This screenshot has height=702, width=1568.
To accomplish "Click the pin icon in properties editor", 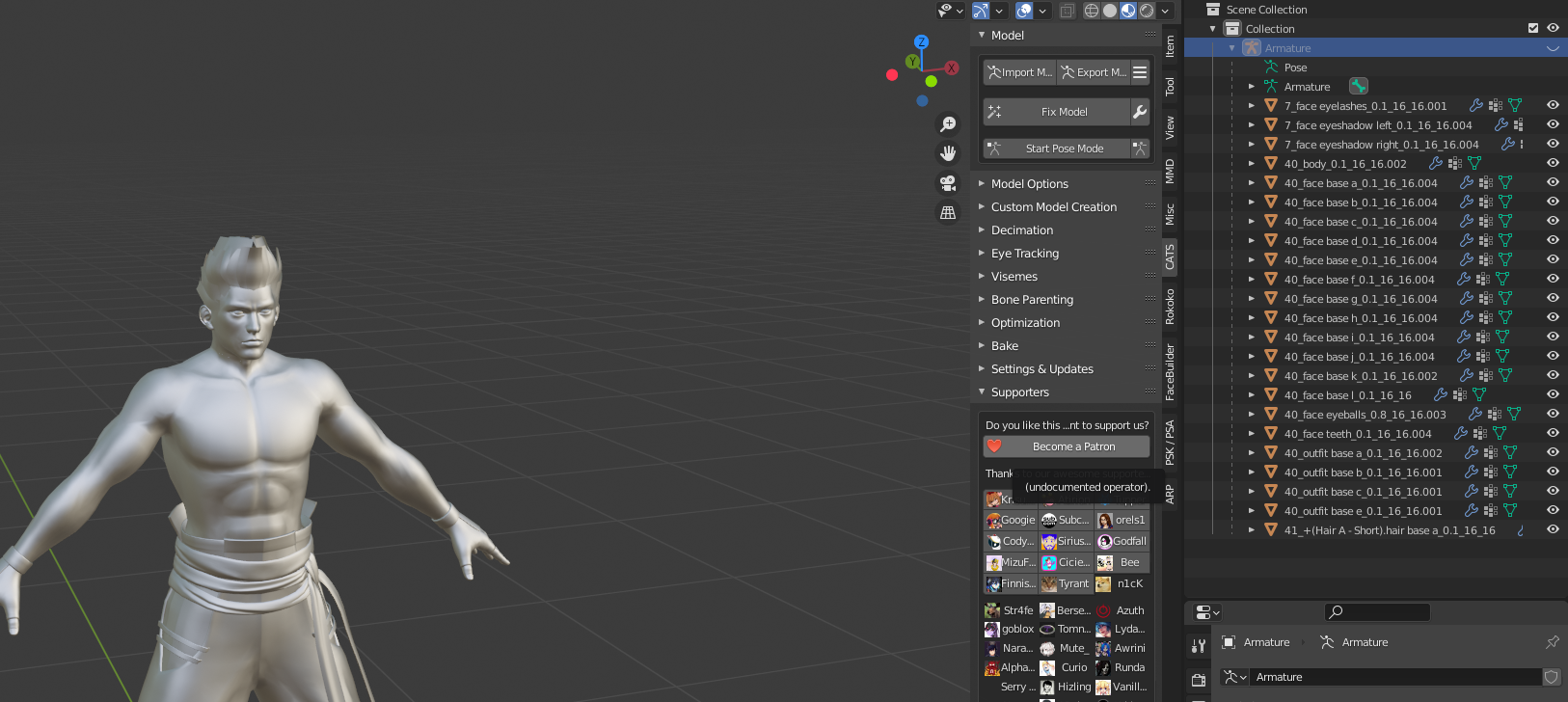I will [x=1552, y=642].
